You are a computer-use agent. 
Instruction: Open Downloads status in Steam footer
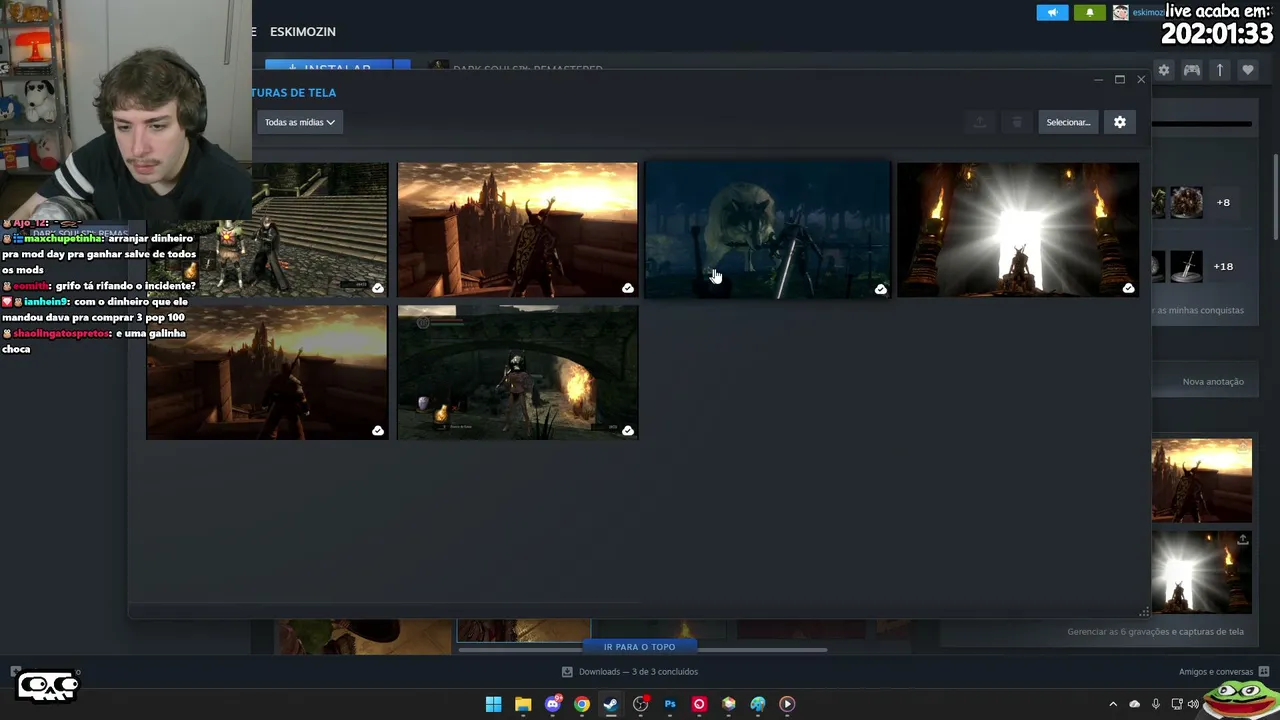point(630,671)
